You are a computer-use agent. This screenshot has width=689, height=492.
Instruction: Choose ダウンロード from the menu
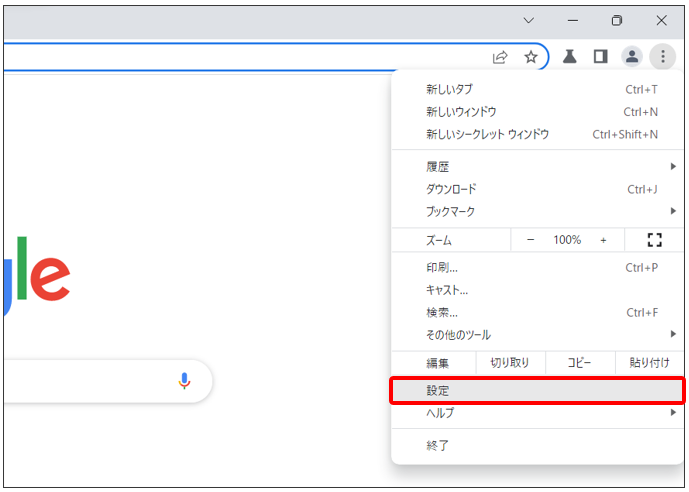click(x=538, y=189)
